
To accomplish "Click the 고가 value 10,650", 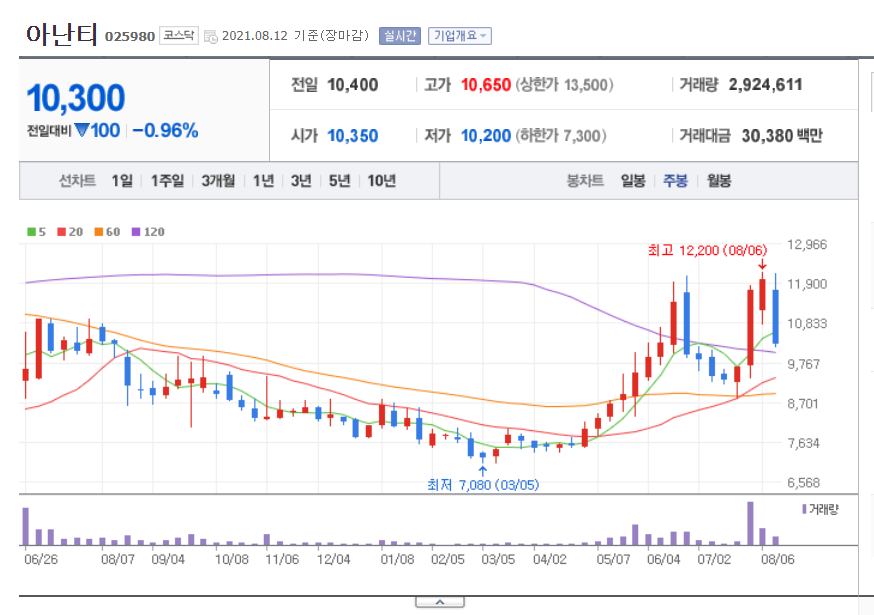I will [486, 85].
